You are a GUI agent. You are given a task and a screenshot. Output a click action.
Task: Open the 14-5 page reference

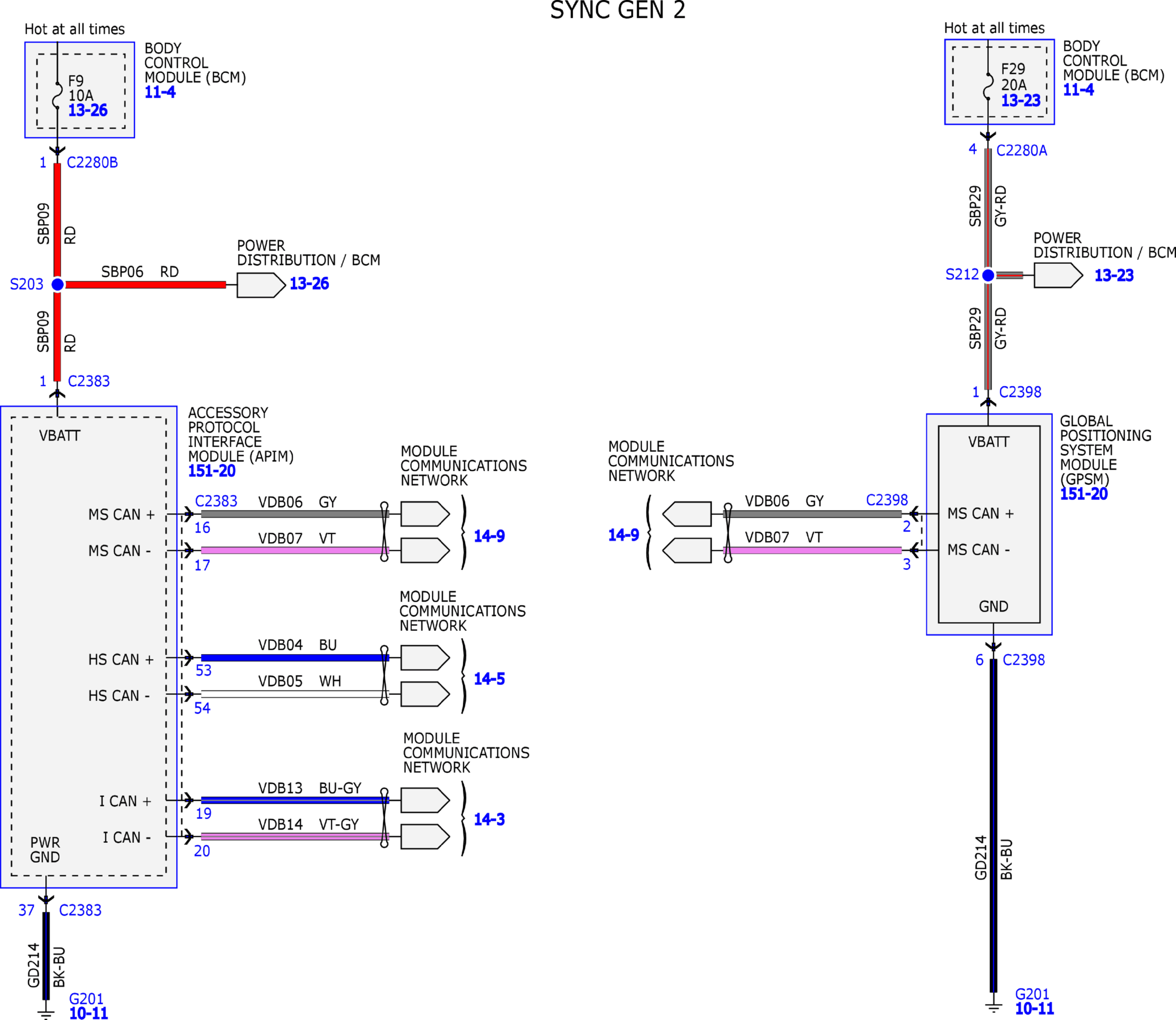[489, 679]
